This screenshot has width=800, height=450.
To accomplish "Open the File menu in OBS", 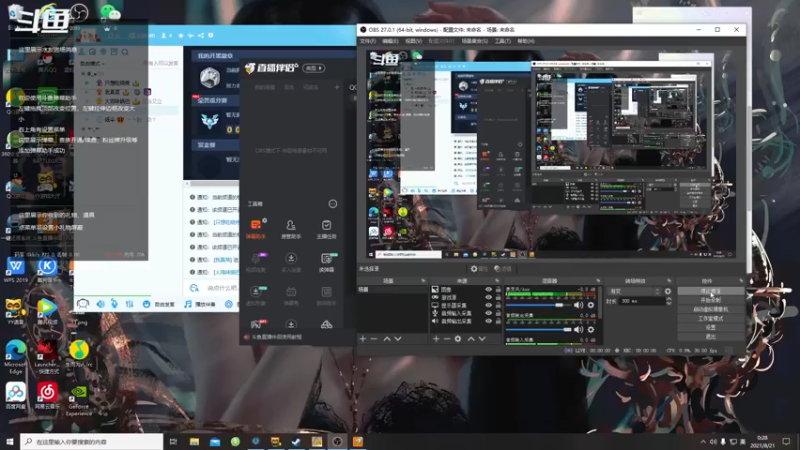I will pos(368,41).
